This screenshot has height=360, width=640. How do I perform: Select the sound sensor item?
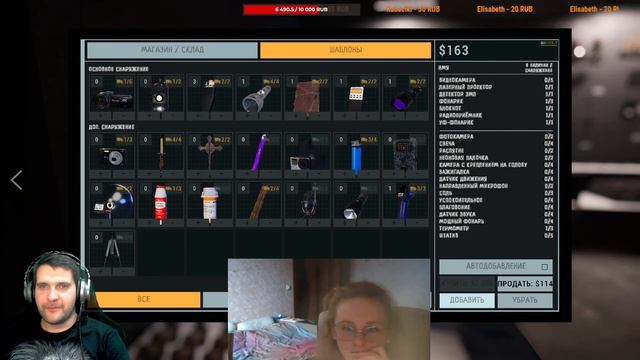[x=307, y=204]
